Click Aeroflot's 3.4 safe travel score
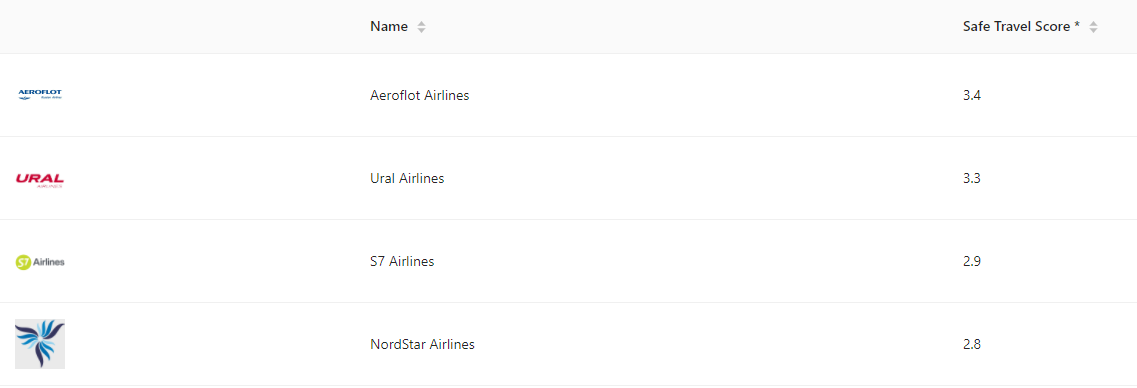Viewport: 1137px width, 388px height. coord(972,95)
